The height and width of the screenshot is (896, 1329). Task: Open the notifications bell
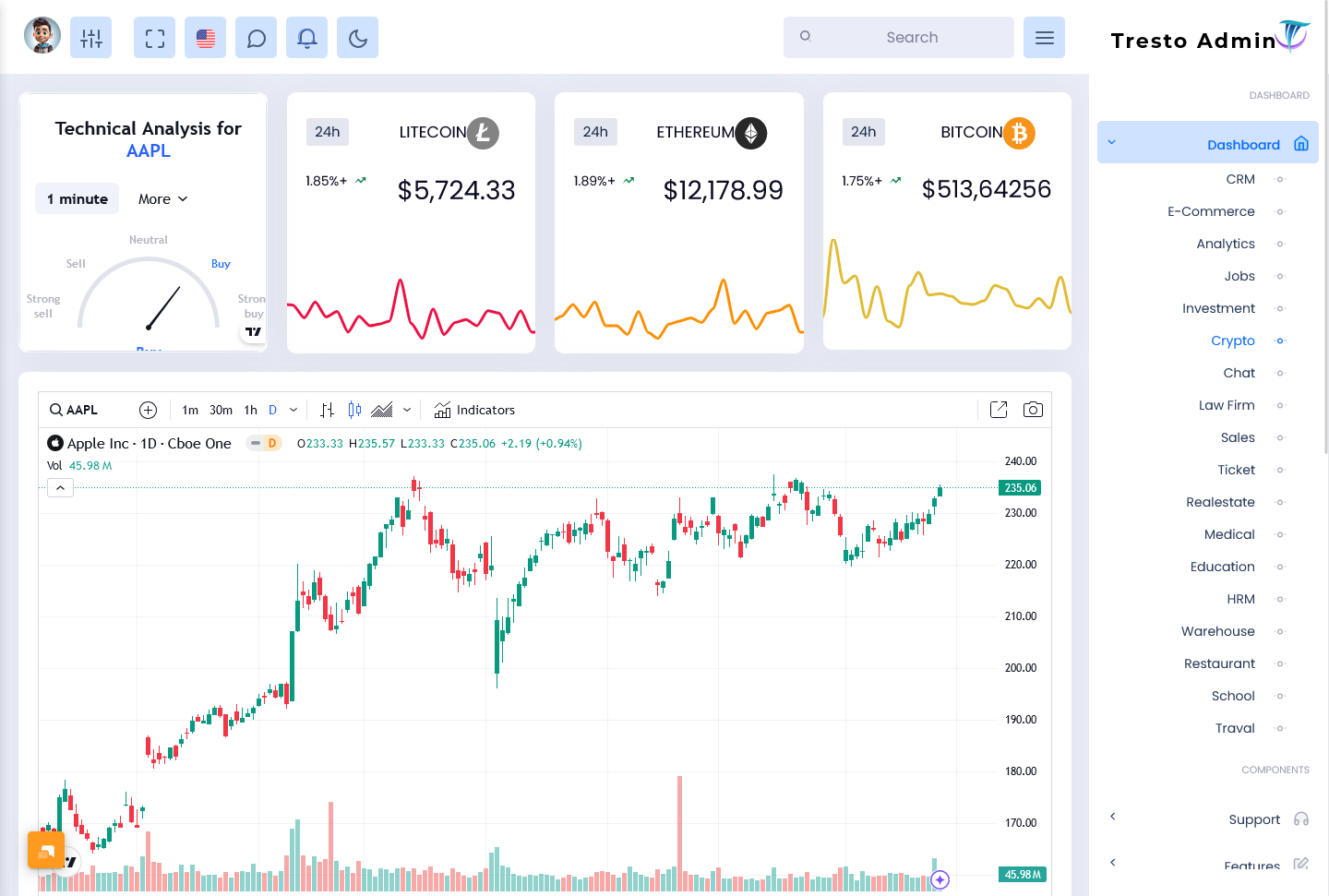point(306,38)
